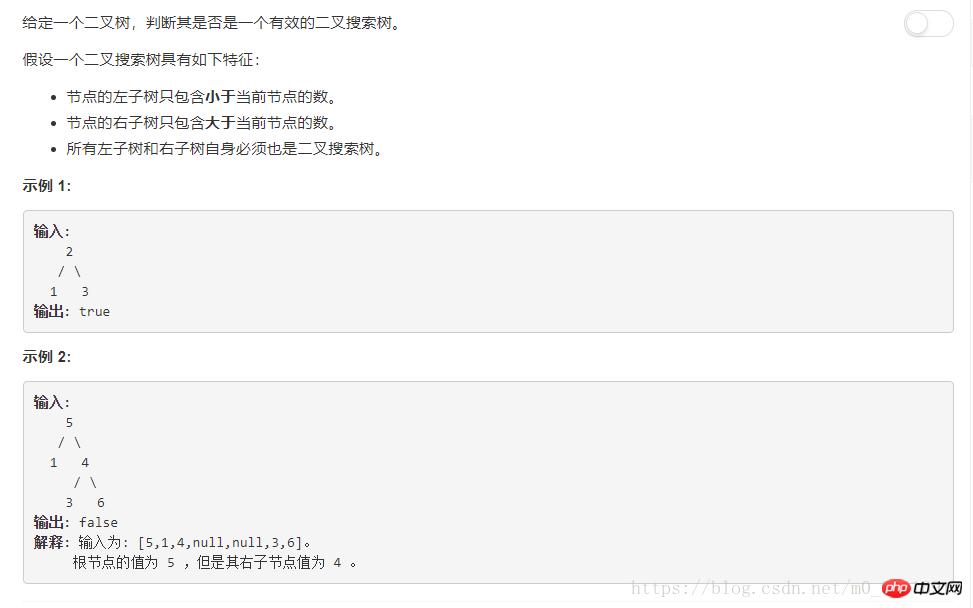Image resolution: width=973 pixels, height=608 pixels.
Task: Click the true output value
Action: [94, 311]
